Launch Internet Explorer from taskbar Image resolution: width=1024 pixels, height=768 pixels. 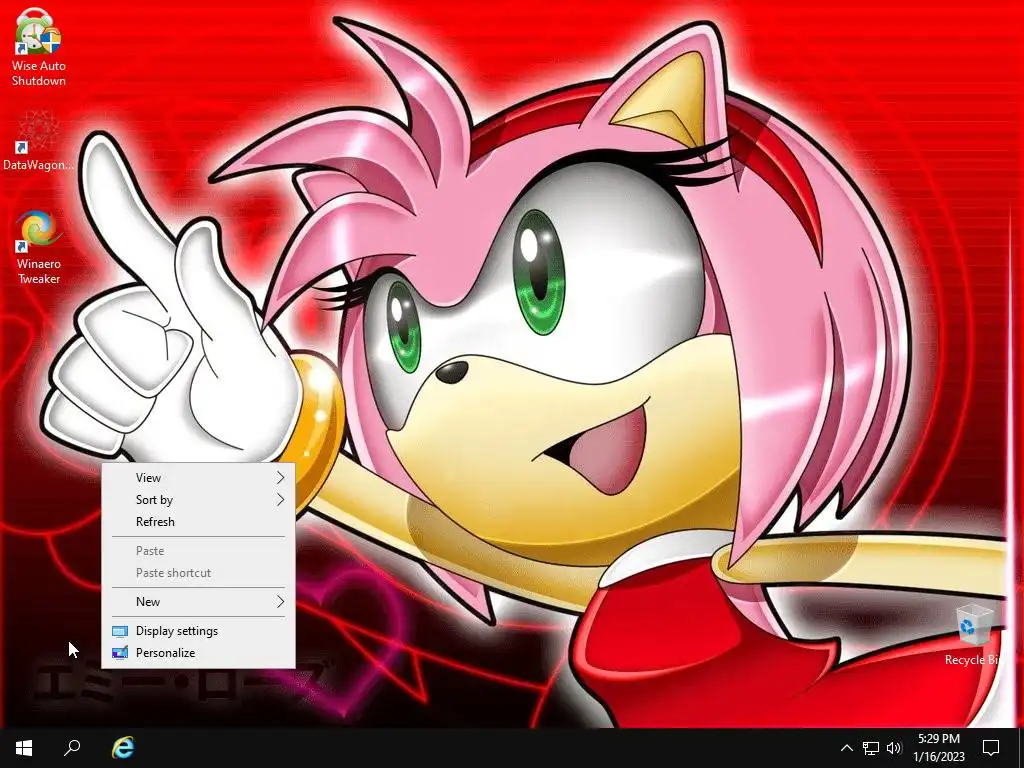(x=122, y=747)
